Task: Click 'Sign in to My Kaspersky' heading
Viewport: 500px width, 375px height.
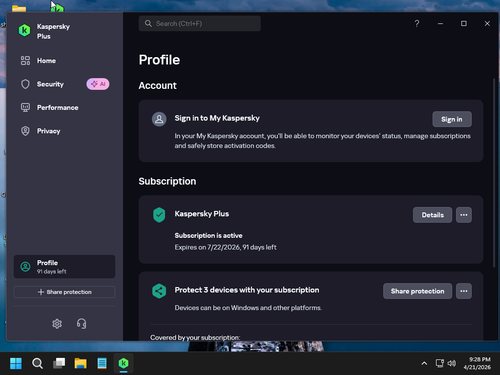Action: pos(217,118)
